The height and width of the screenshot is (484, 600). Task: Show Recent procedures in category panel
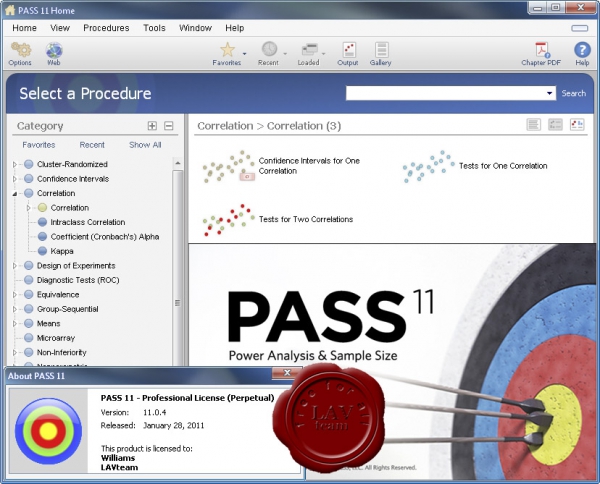coord(92,145)
